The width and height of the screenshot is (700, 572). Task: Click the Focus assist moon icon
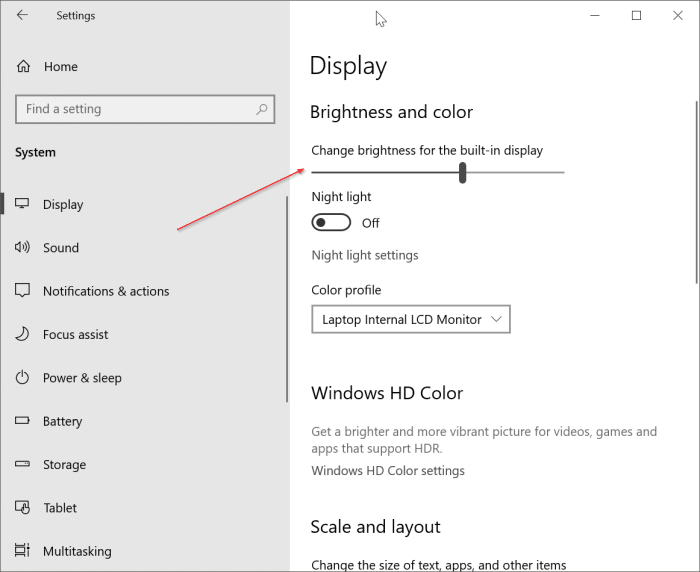pos(22,334)
